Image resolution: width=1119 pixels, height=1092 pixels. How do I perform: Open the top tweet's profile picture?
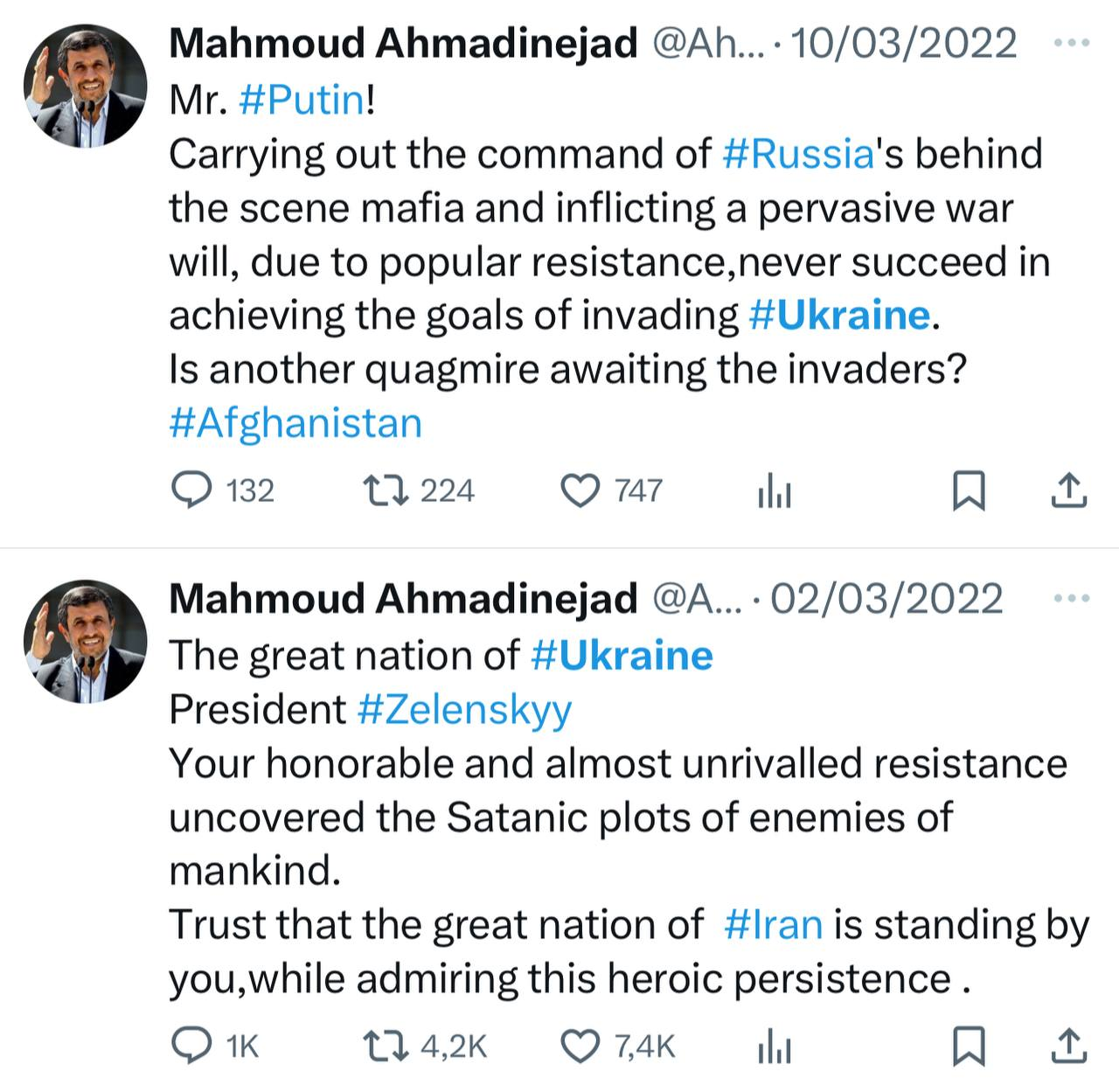(x=85, y=85)
